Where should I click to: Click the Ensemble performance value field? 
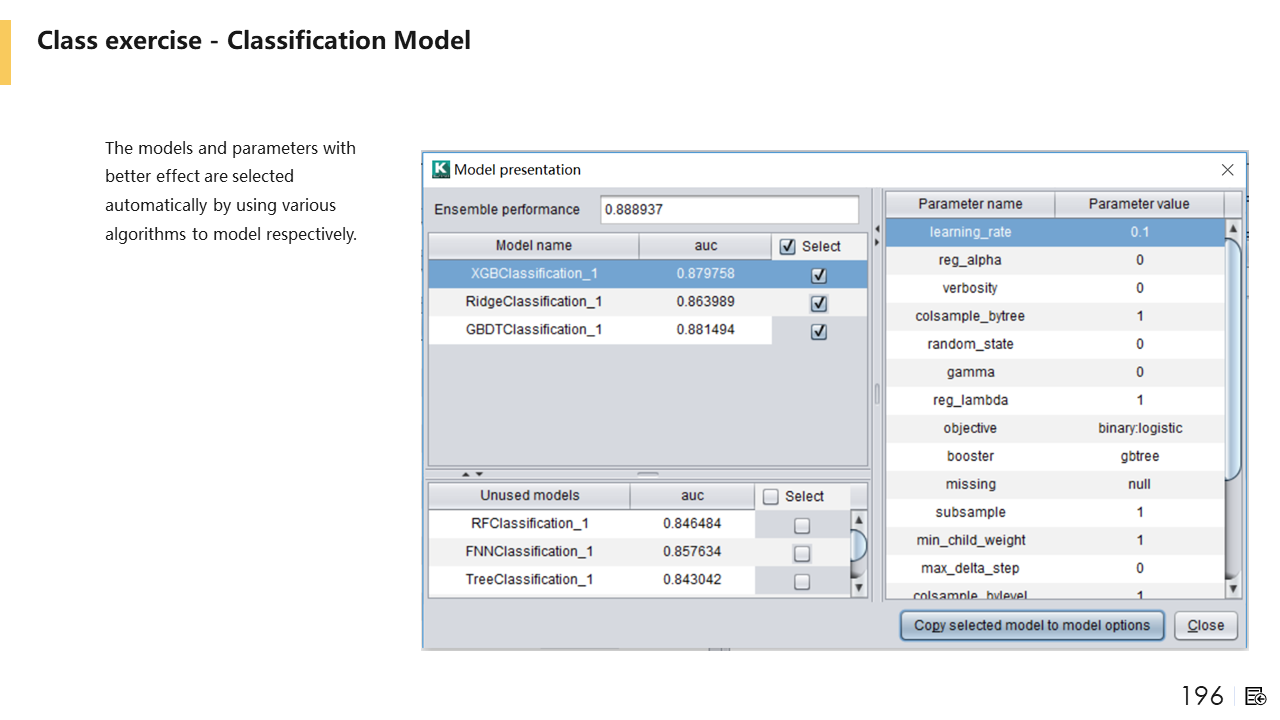(729, 210)
